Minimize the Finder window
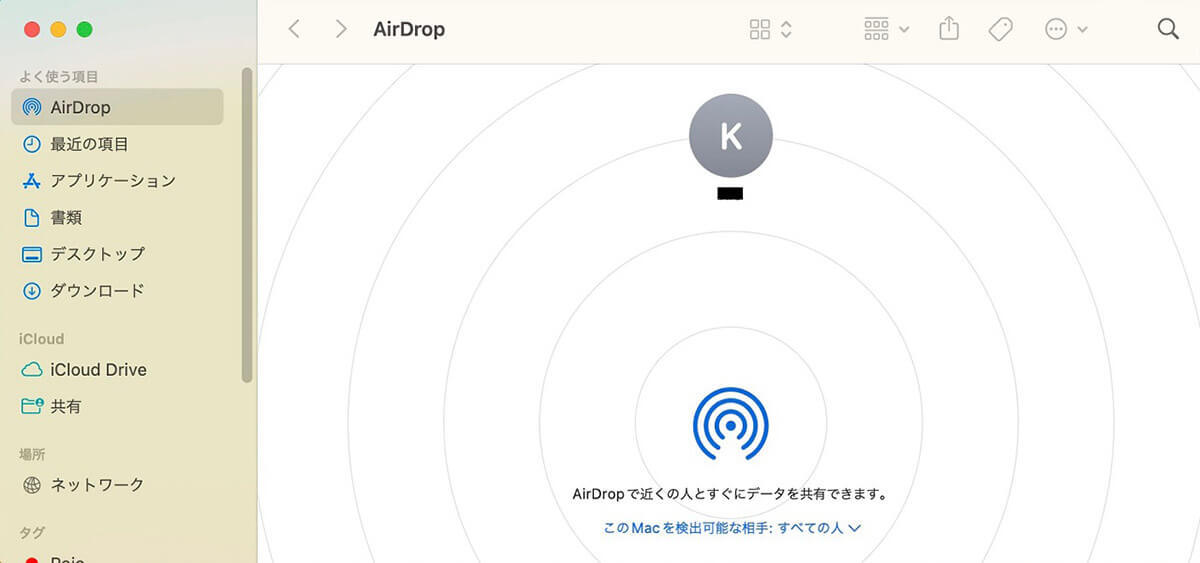Screen dimensions: 1200x563 58,29
